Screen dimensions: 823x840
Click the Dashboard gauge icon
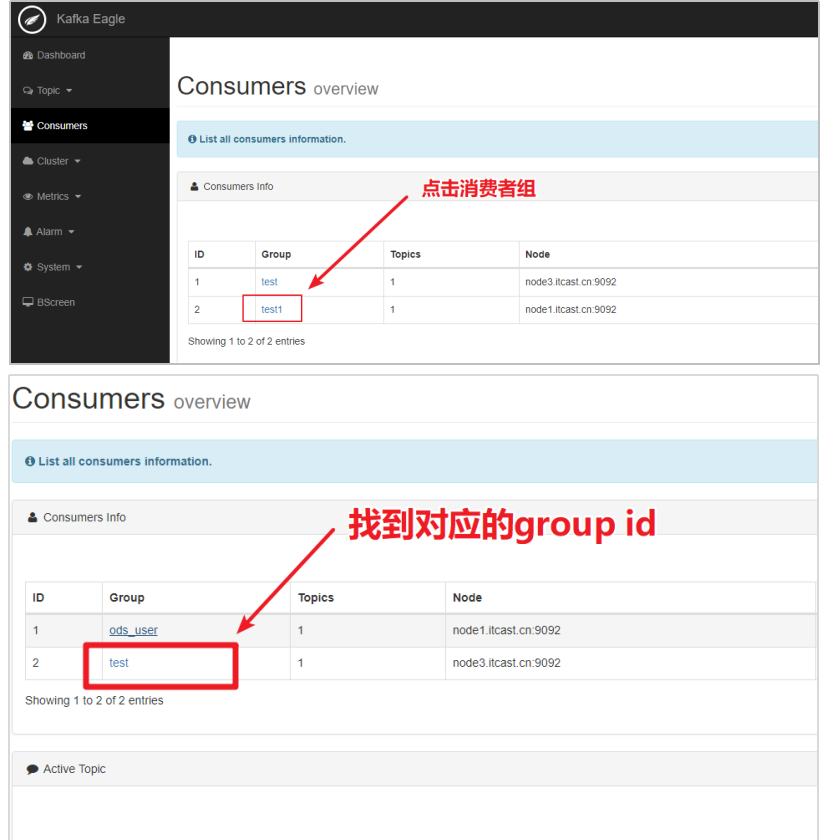28,55
